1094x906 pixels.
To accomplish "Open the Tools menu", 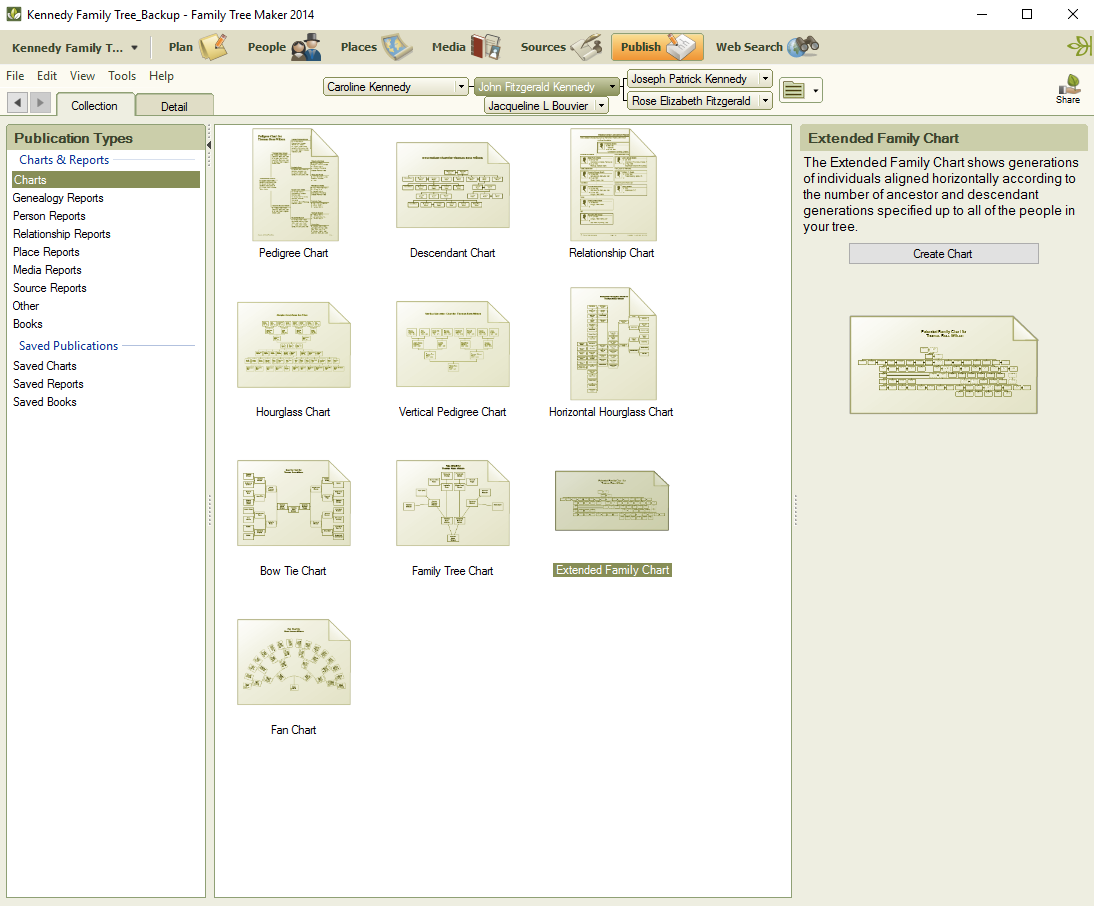I will click(122, 76).
